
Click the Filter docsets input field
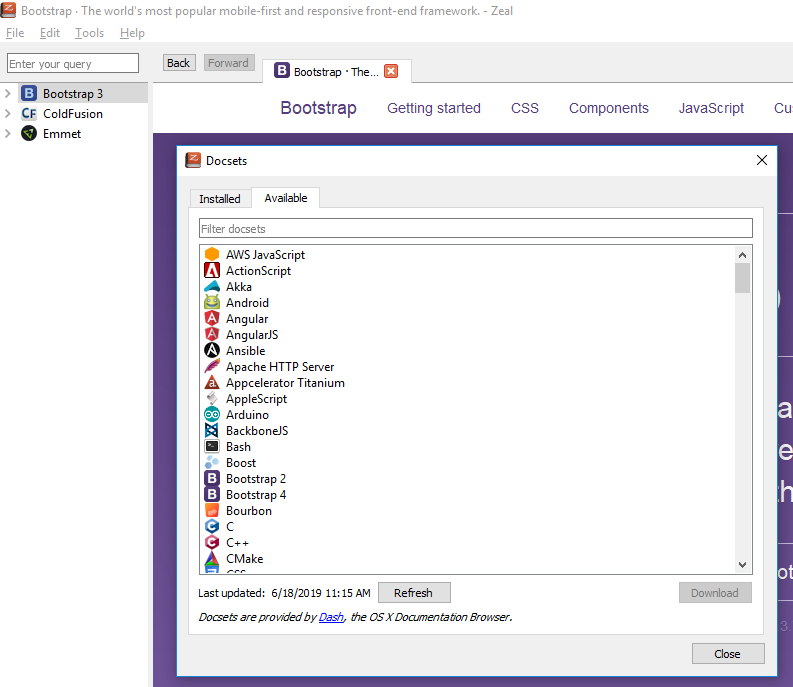475,229
